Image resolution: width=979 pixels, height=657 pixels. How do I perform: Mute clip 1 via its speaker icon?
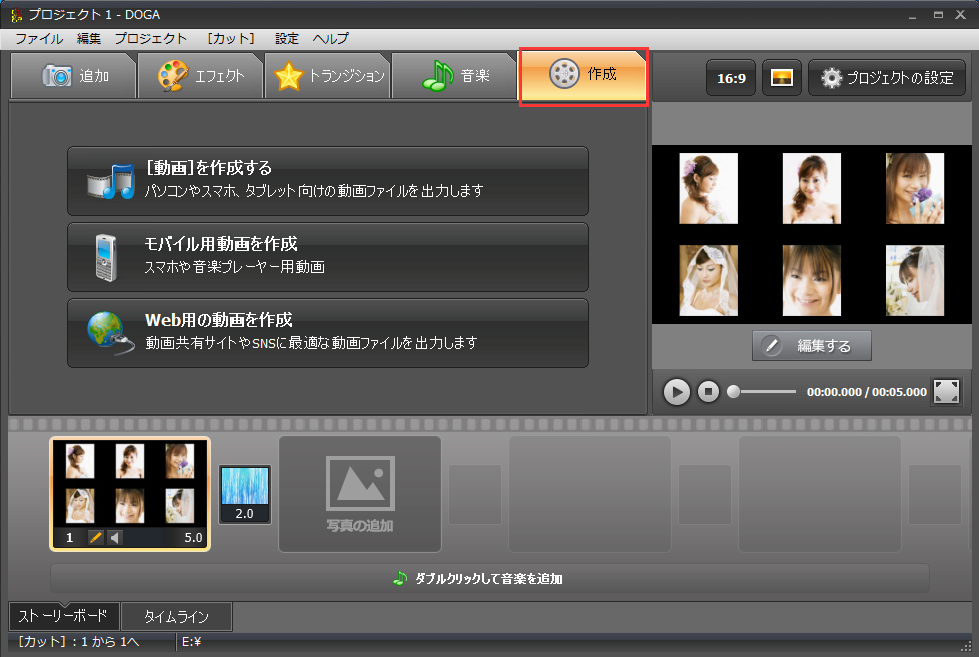116,537
